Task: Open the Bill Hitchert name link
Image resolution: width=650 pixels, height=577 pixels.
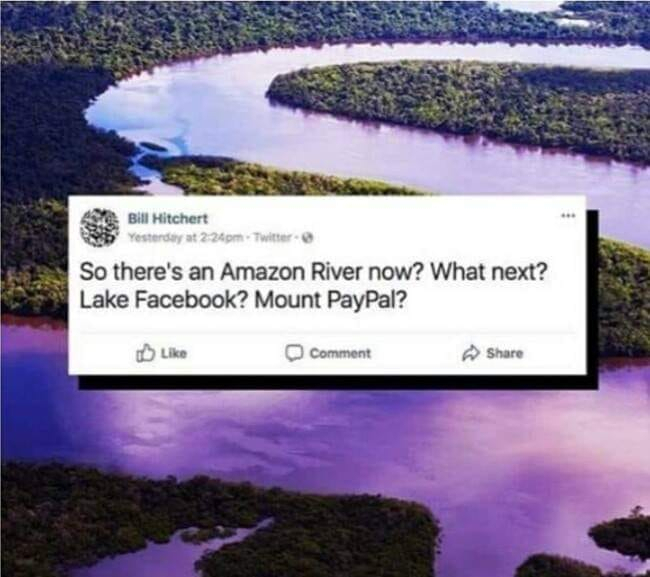Action: (168, 218)
